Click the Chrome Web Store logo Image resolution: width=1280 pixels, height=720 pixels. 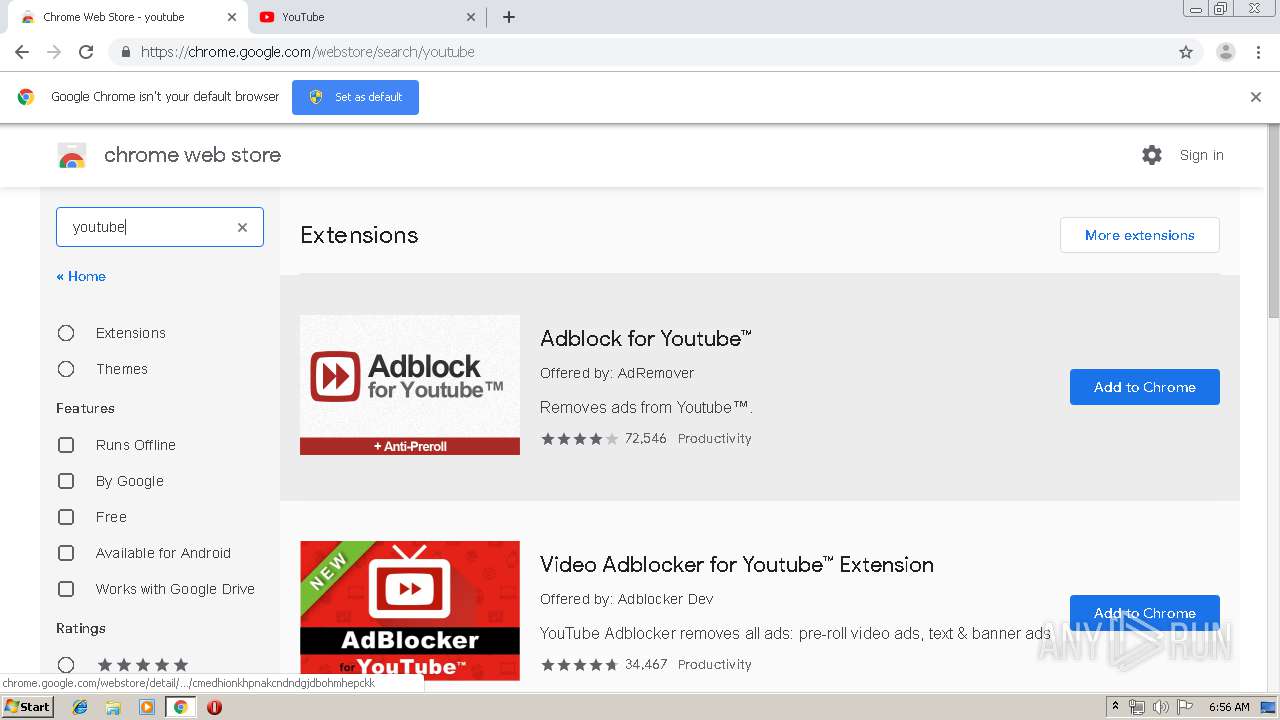72,156
